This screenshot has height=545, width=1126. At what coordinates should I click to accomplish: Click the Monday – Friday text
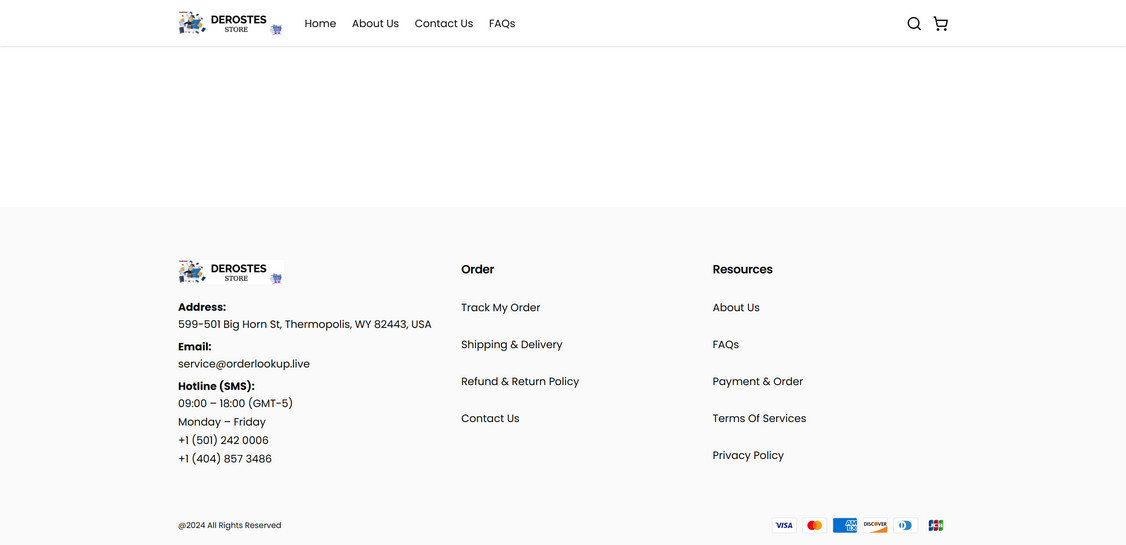(x=222, y=422)
